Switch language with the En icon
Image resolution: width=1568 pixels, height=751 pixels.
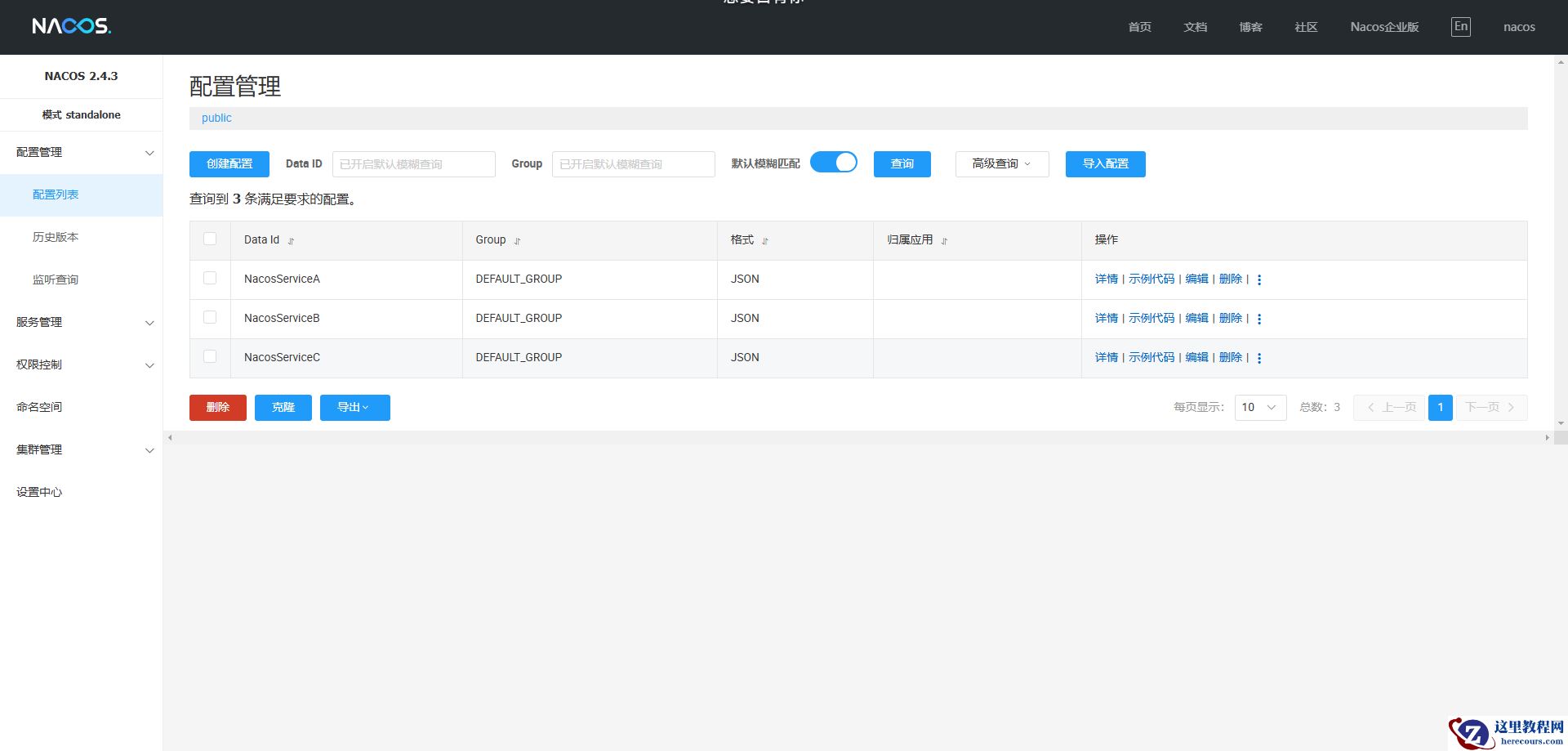point(1460,26)
